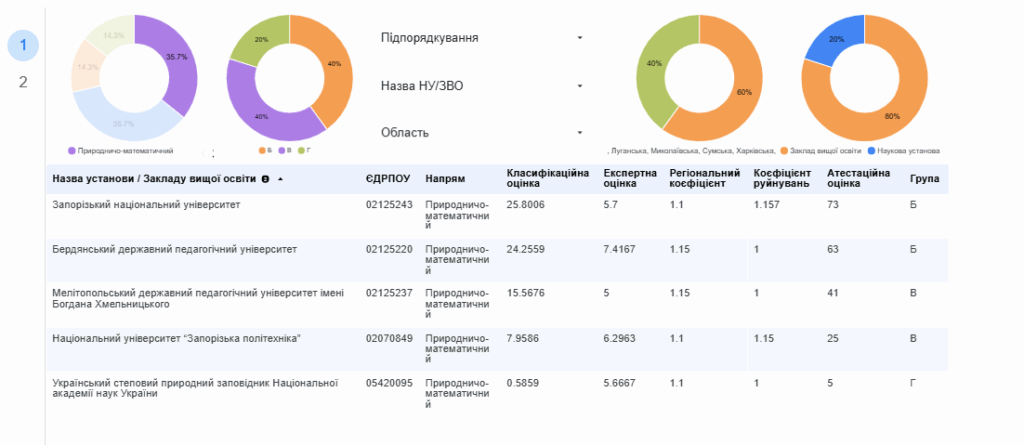Click the orange Б group legend dot
The image size is (1024, 445).
tap(262, 151)
